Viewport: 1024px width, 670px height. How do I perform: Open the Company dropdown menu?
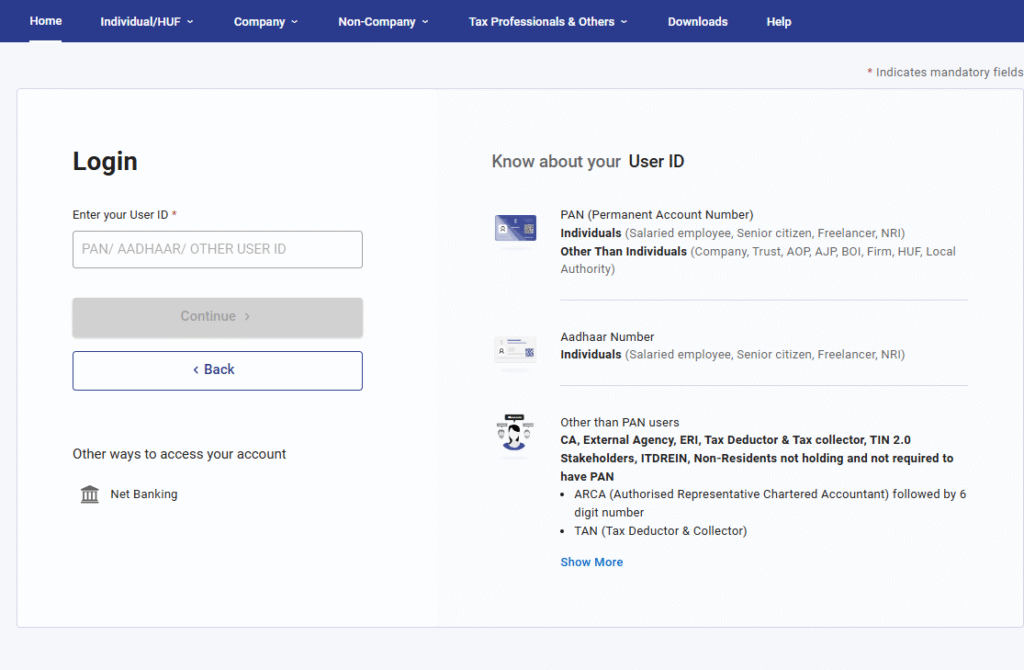pyautogui.click(x=266, y=21)
